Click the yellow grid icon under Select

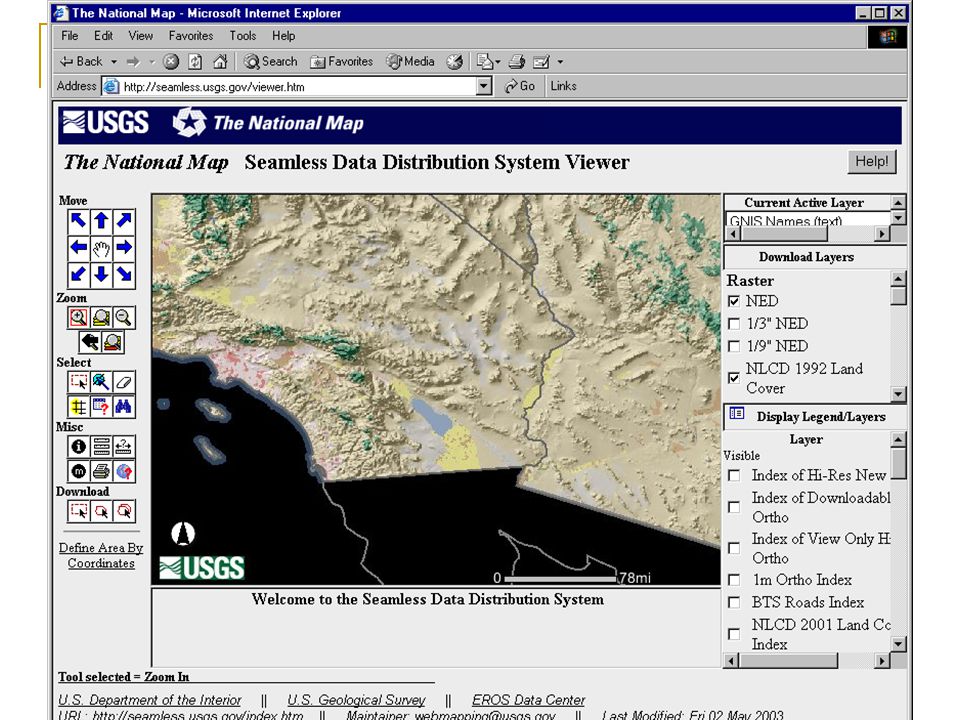[78, 407]
